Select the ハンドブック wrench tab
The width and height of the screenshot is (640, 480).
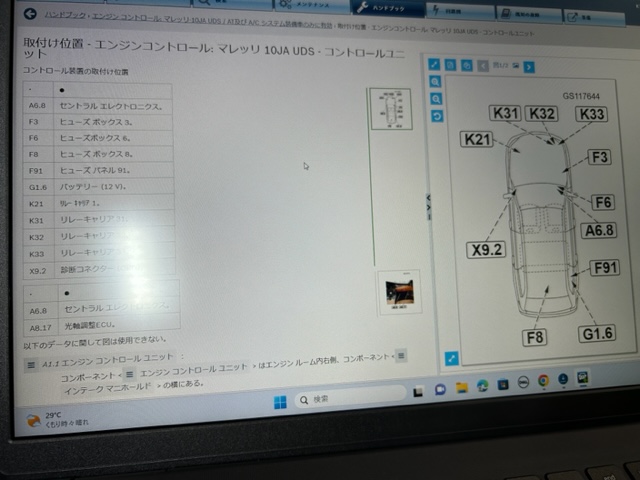387,7
